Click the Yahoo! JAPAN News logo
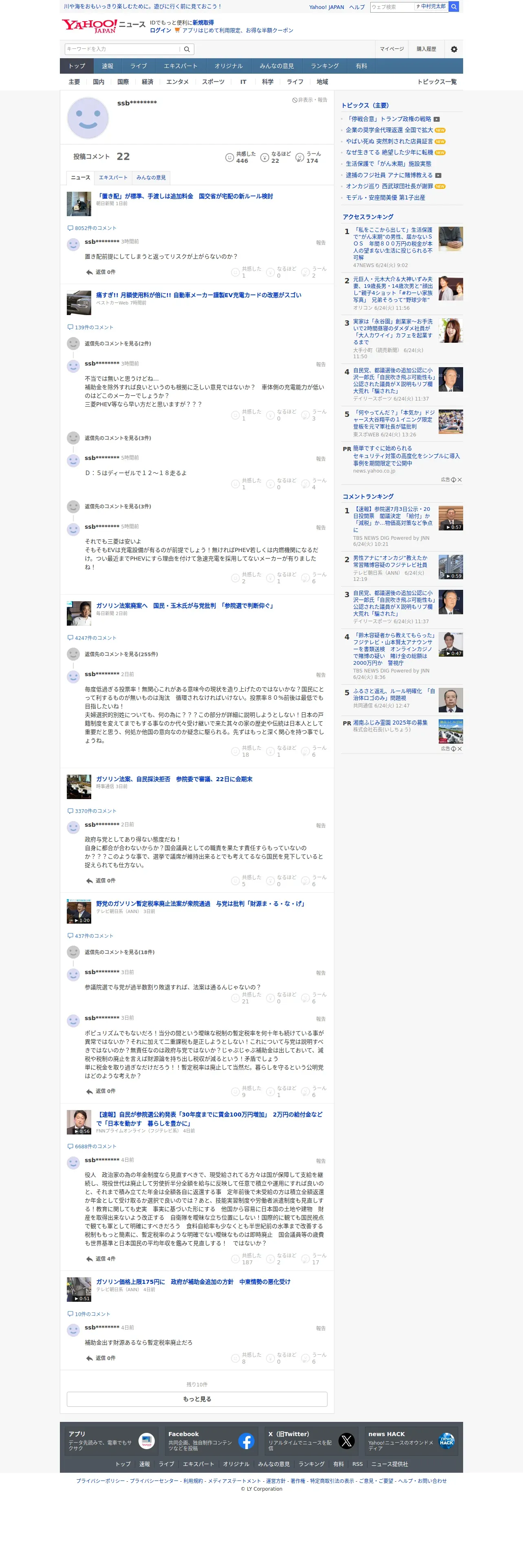Screen dimensions: 523x1568 click(103, 26)
